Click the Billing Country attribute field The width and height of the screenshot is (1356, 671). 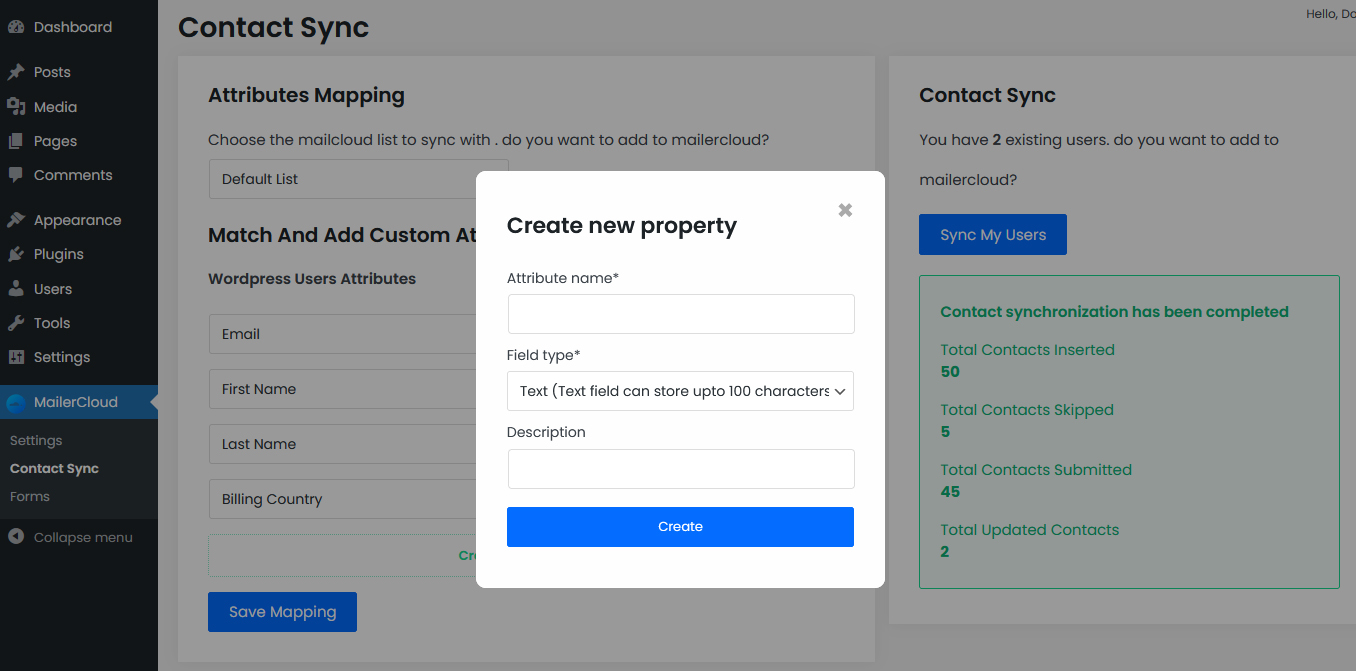coord(342,499)
